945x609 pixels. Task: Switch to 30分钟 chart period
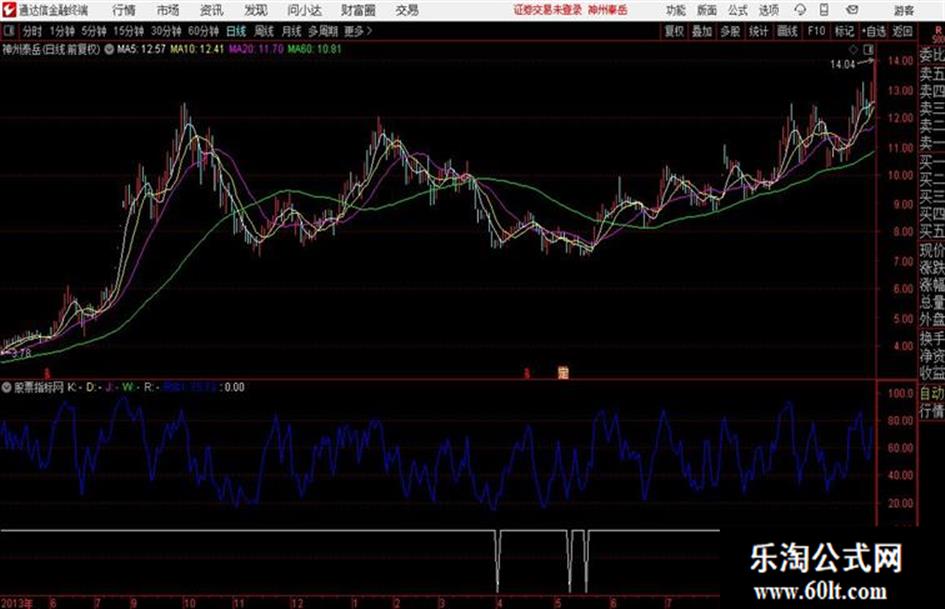point(166,31)
